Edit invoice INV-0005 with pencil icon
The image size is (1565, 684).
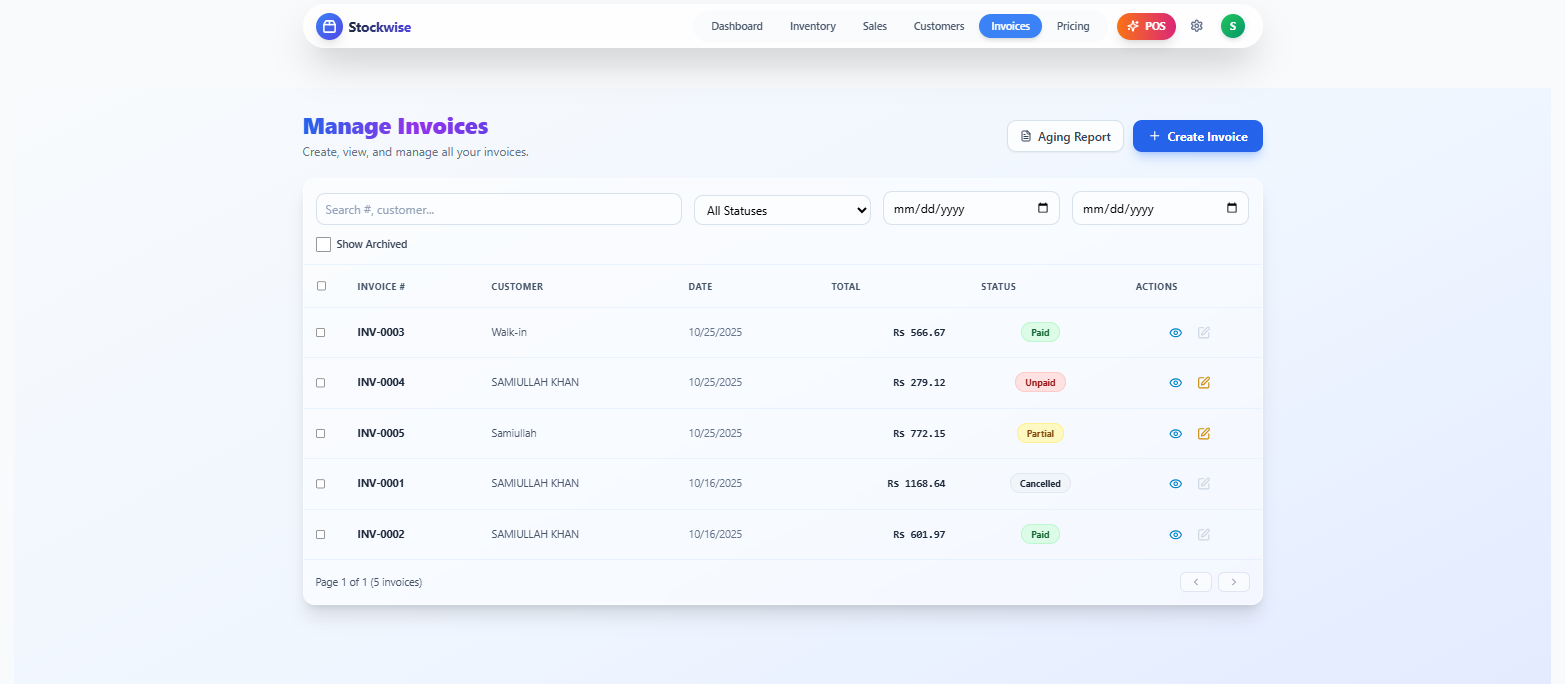tap(1204, 434)
